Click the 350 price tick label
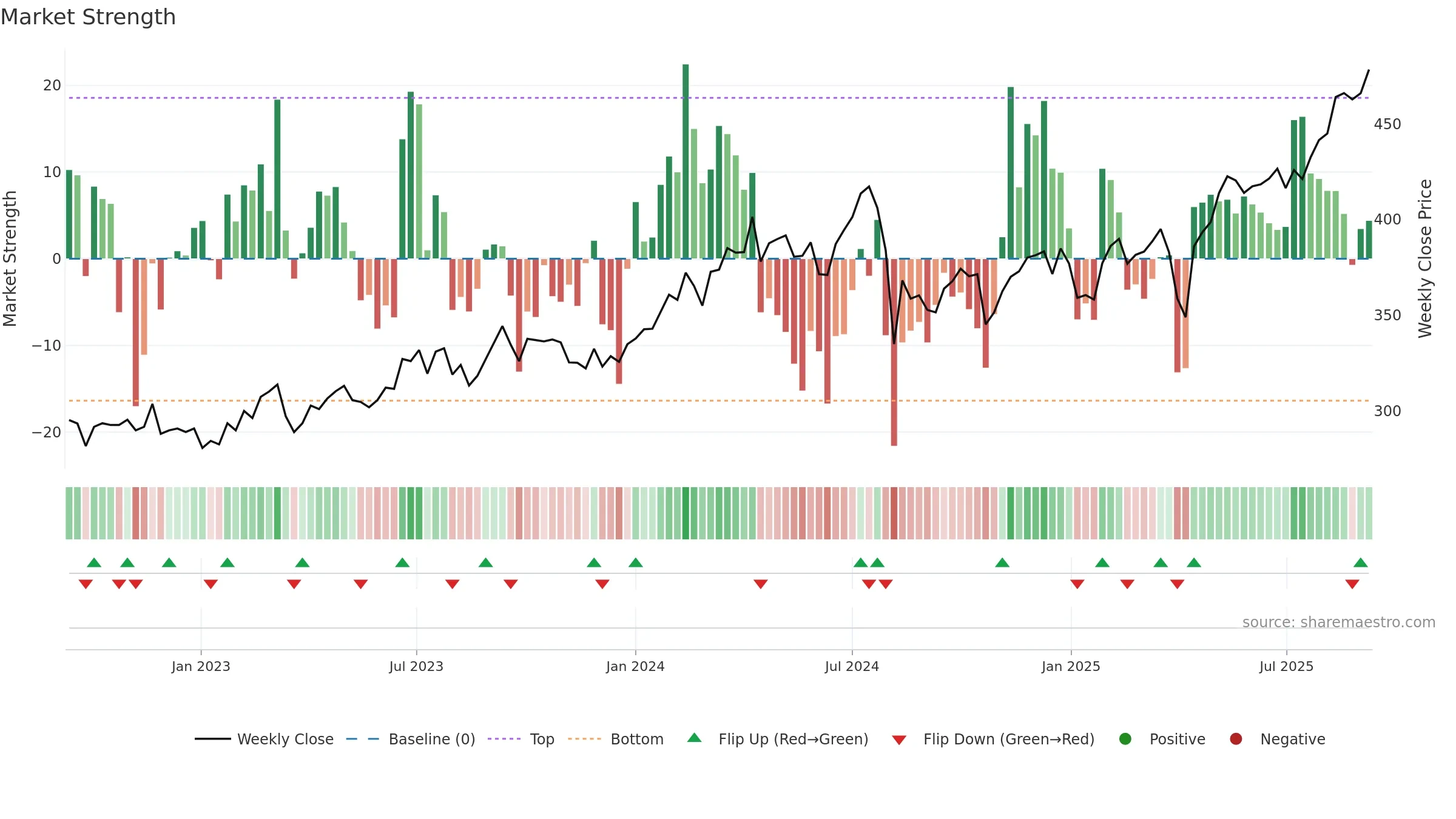 pos(1387,315)
